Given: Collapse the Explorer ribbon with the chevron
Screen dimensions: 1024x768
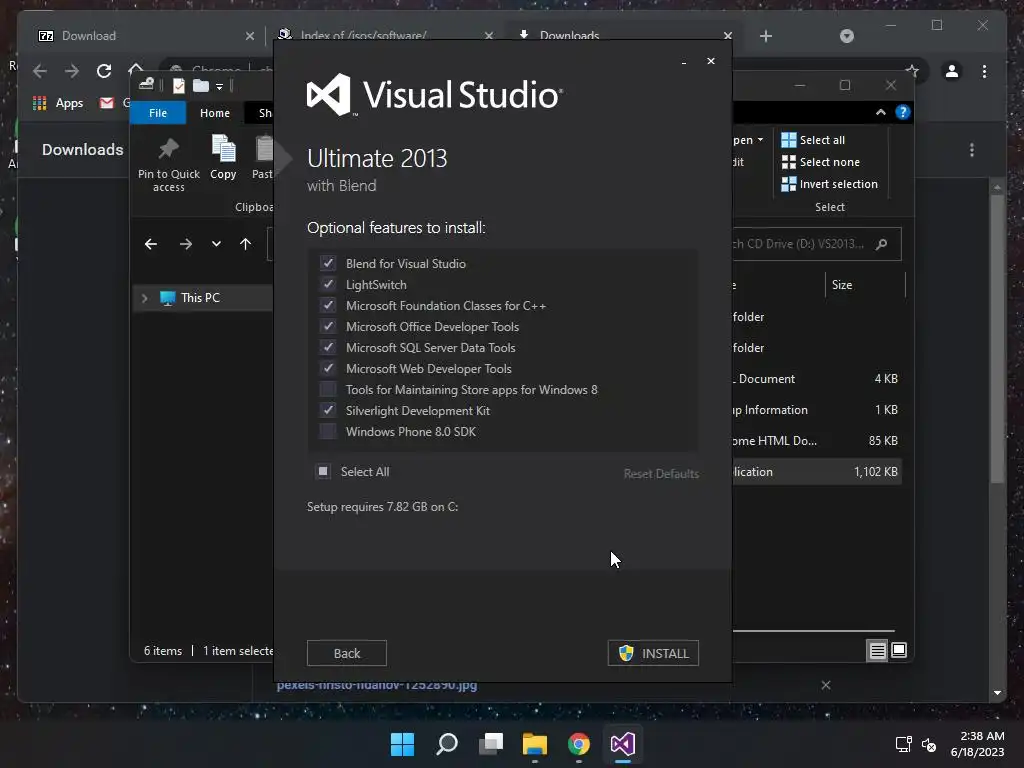Looking at the screenshot, I should click(881, 112).
